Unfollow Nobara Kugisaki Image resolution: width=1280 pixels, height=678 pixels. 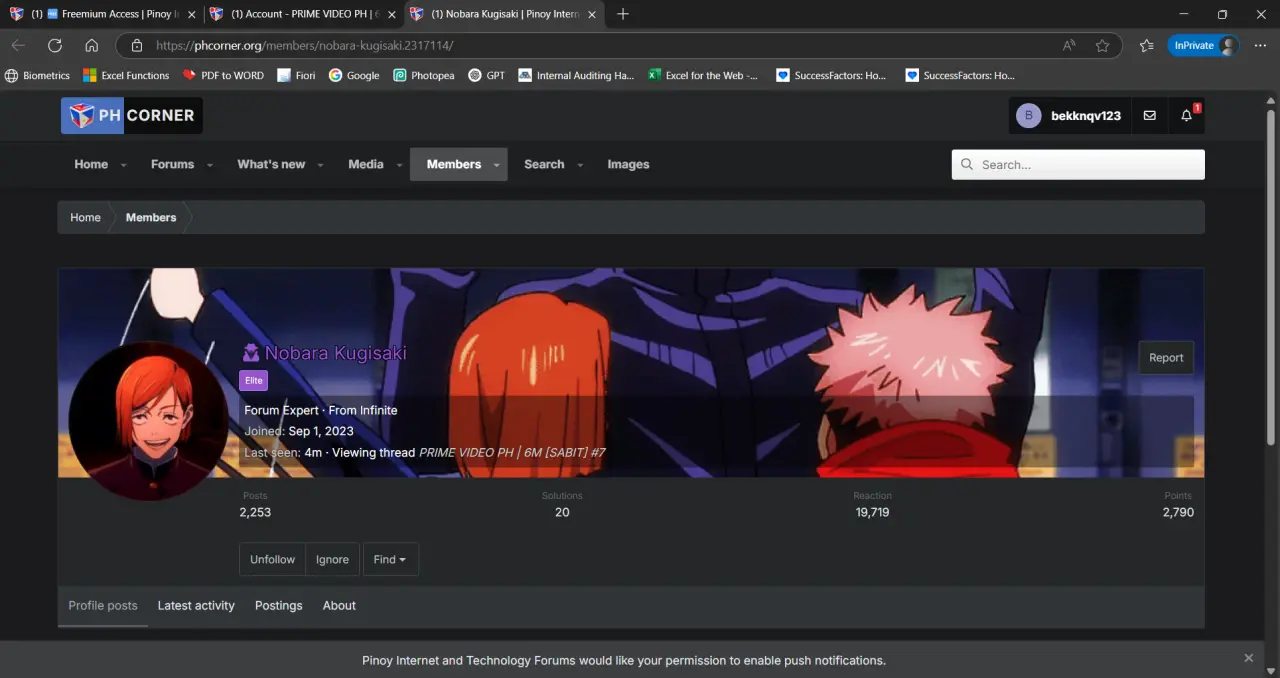click(272, 559)
